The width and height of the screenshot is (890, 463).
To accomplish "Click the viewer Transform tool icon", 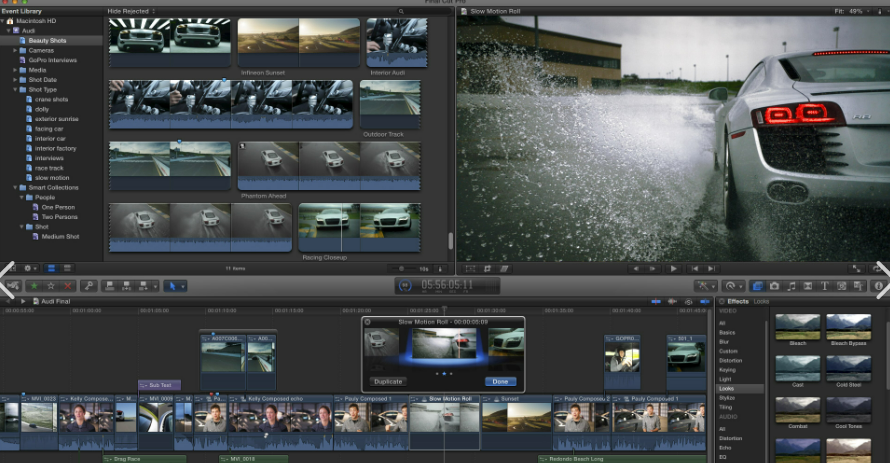I will pyautogui.click(x=470, y=268).
